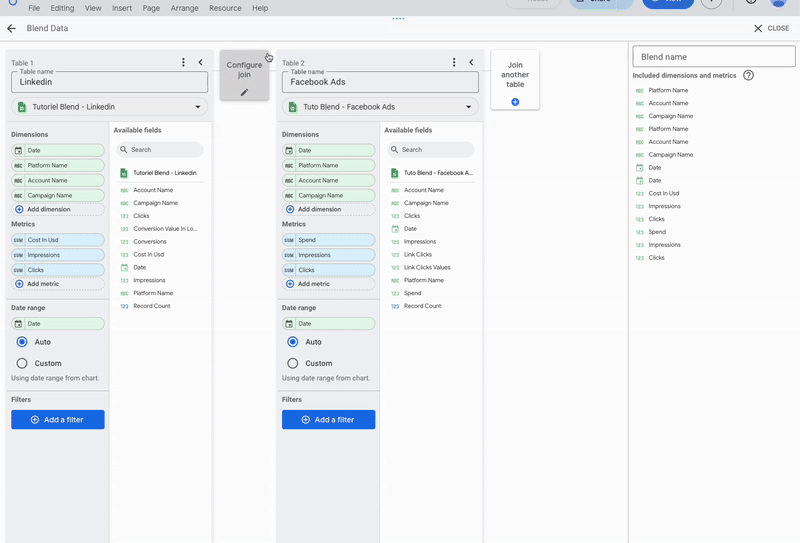Open help icon for included dimensions and metrics
The image size is (800, 543).
pos(748,76)
